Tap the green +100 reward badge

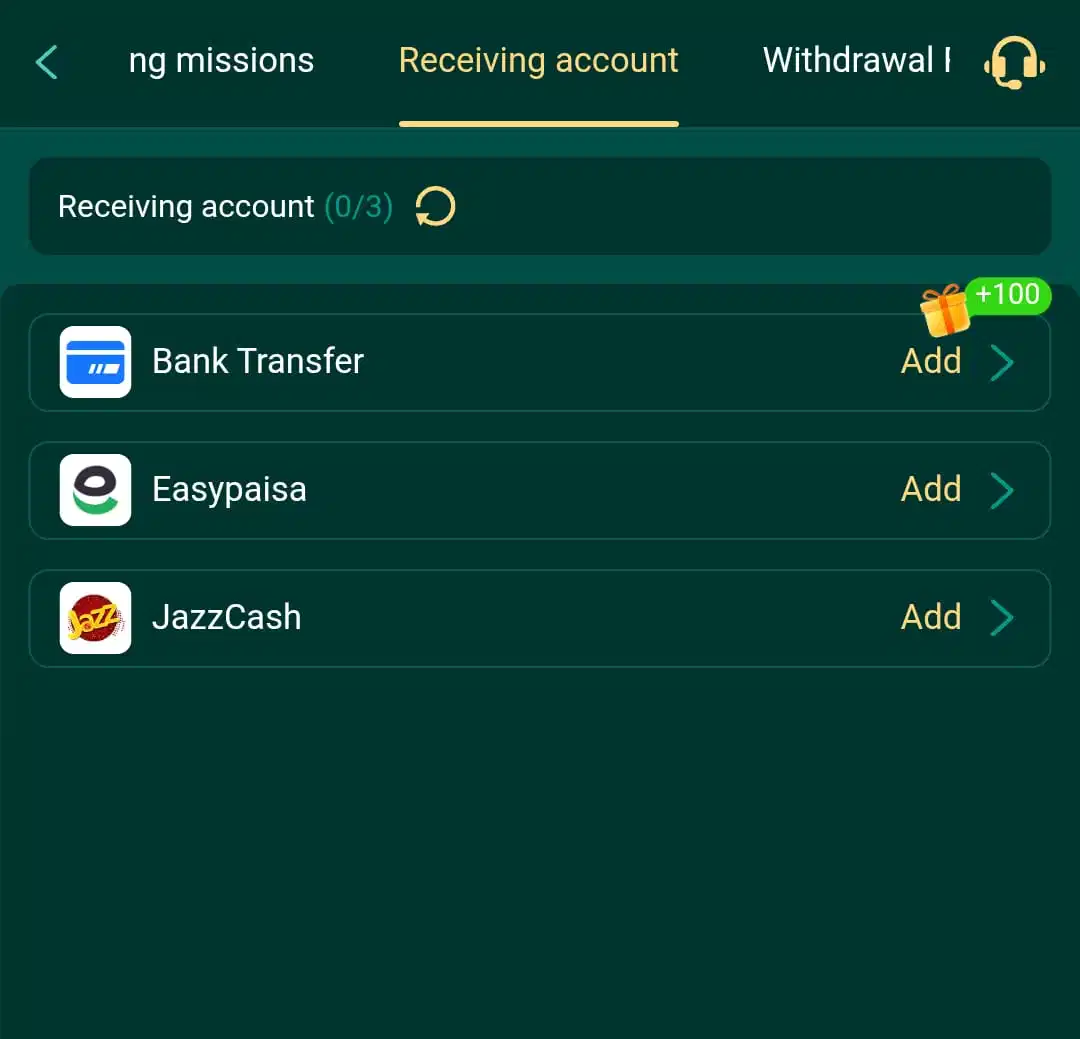click(x=1008, y=295)
